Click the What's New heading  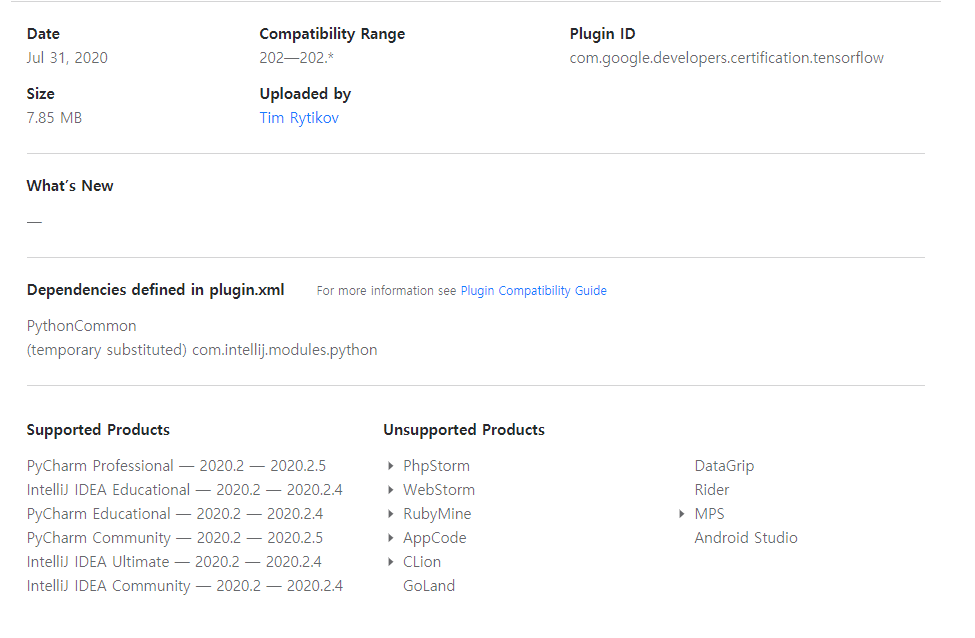coord(70,186)
